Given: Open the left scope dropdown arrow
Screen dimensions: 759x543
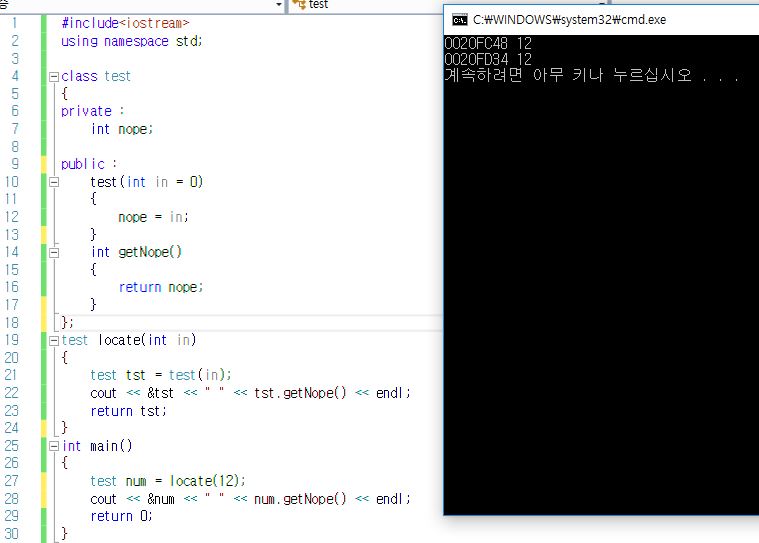Looking at the screenshot, I should point(278,5).
